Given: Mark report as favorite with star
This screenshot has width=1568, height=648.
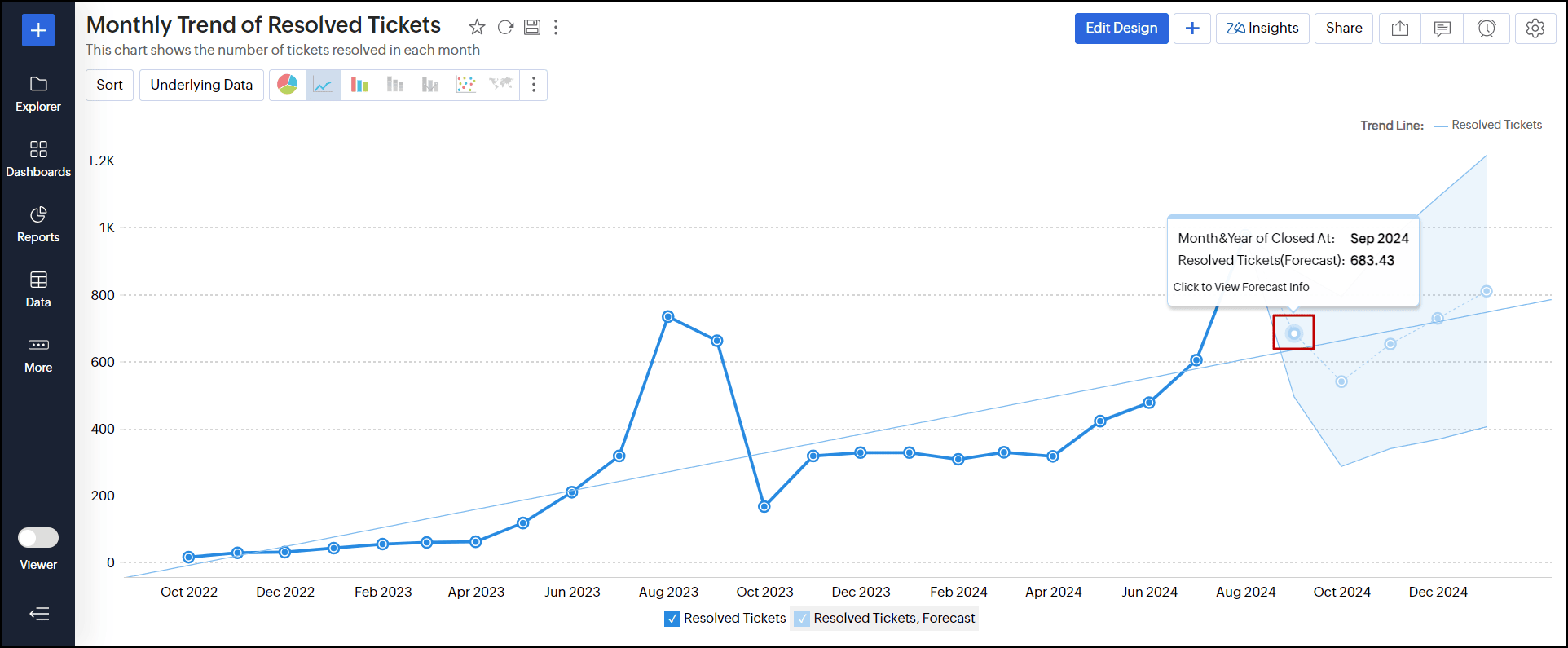Looking at the screenshot, I should pos(478,27).
